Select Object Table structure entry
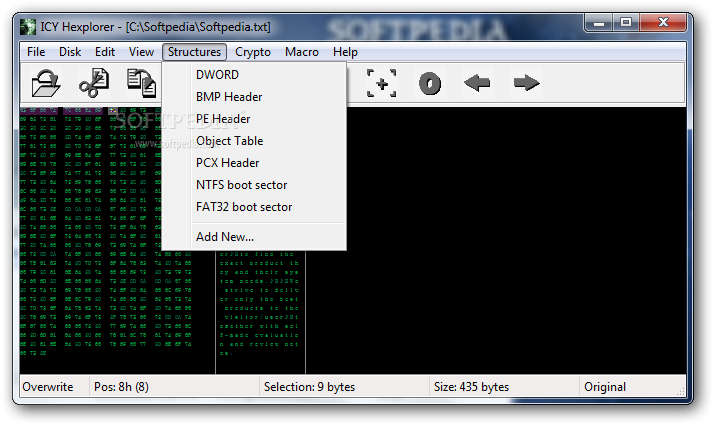The height and width of the screenshot is (425, 714). 254,141
